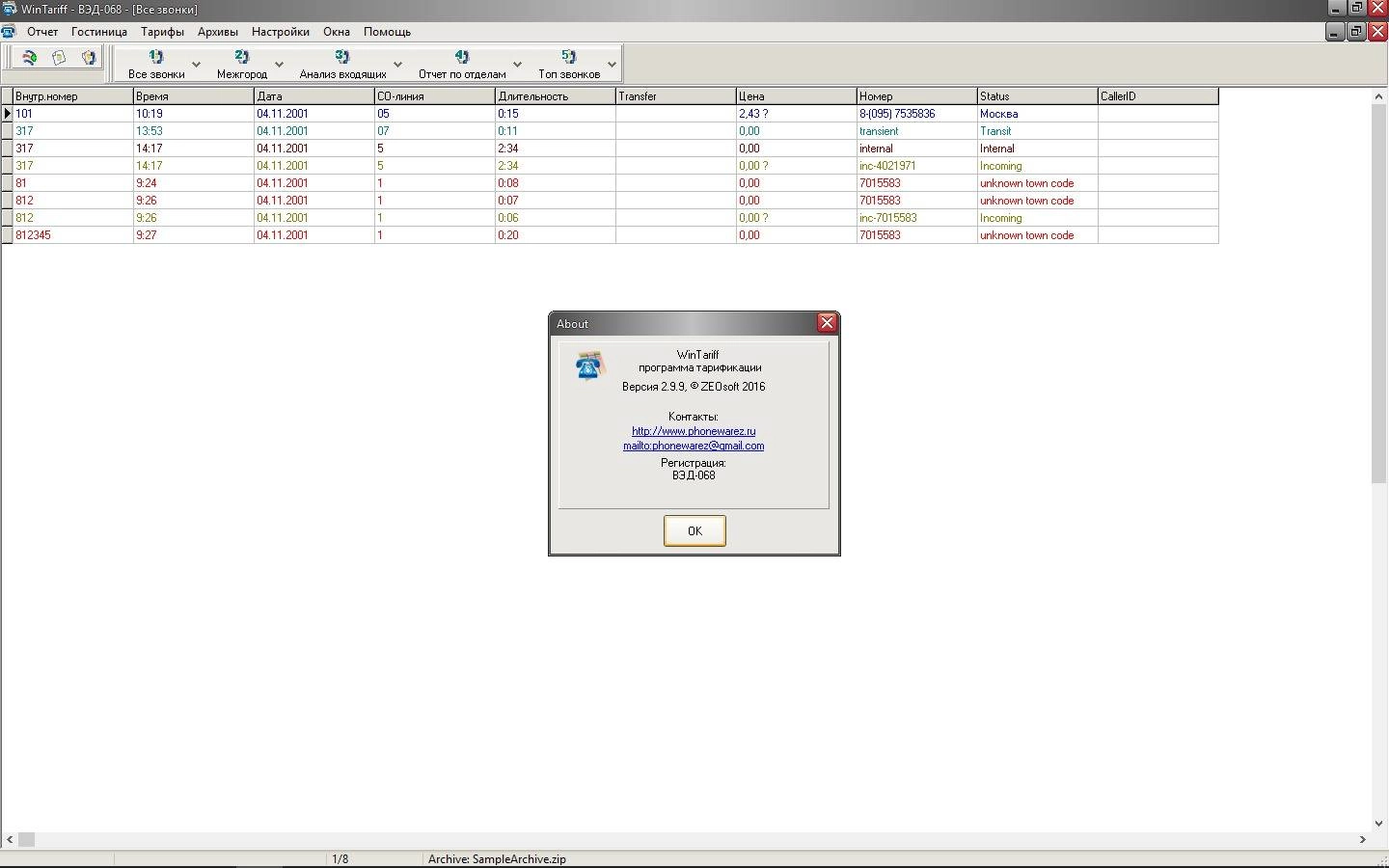Click the first toolbar icon with green arrow
The width and height of the screenshot is (1389, 868).
[29, 58]
